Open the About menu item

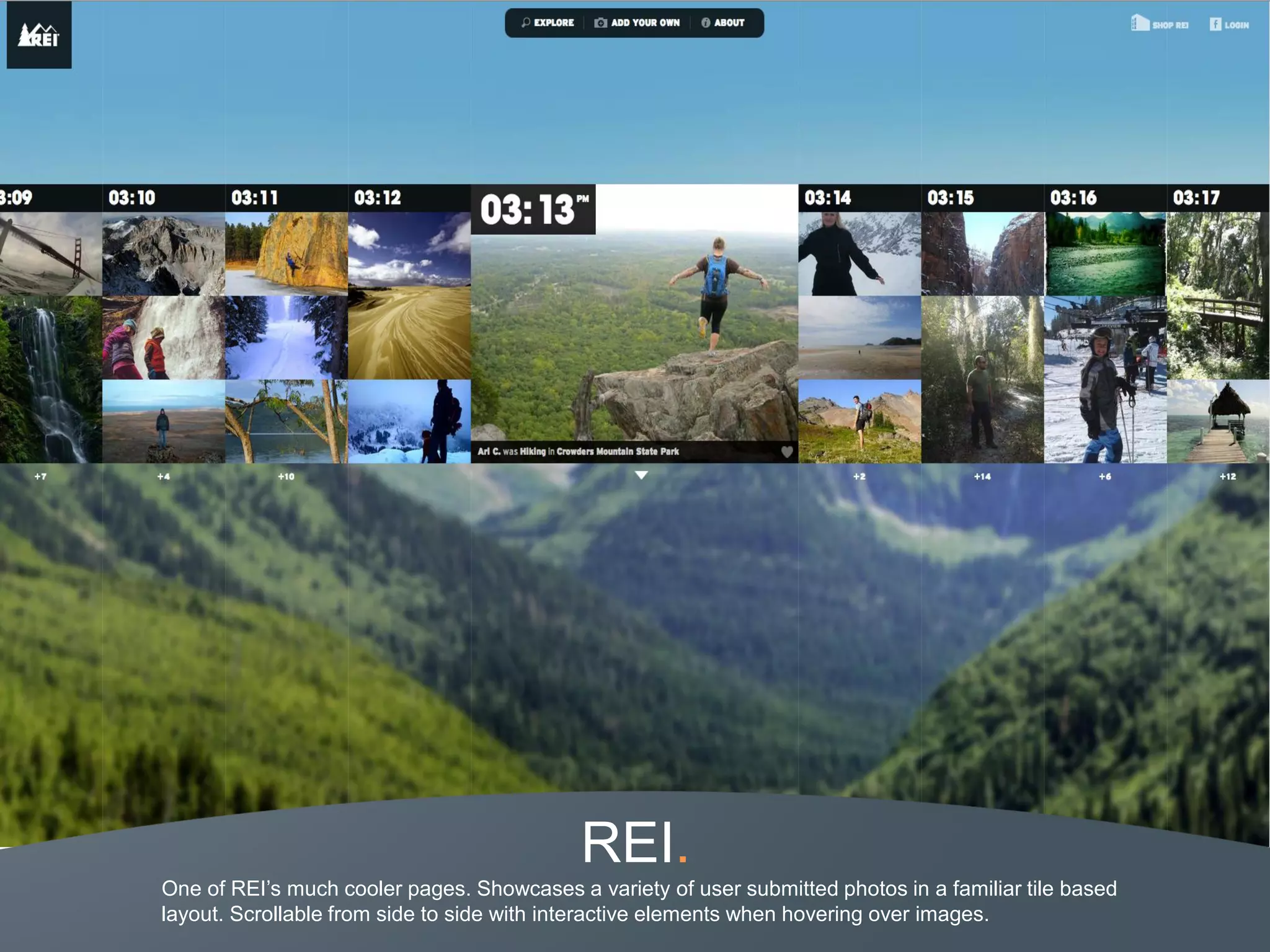click(x=722, y=23)
